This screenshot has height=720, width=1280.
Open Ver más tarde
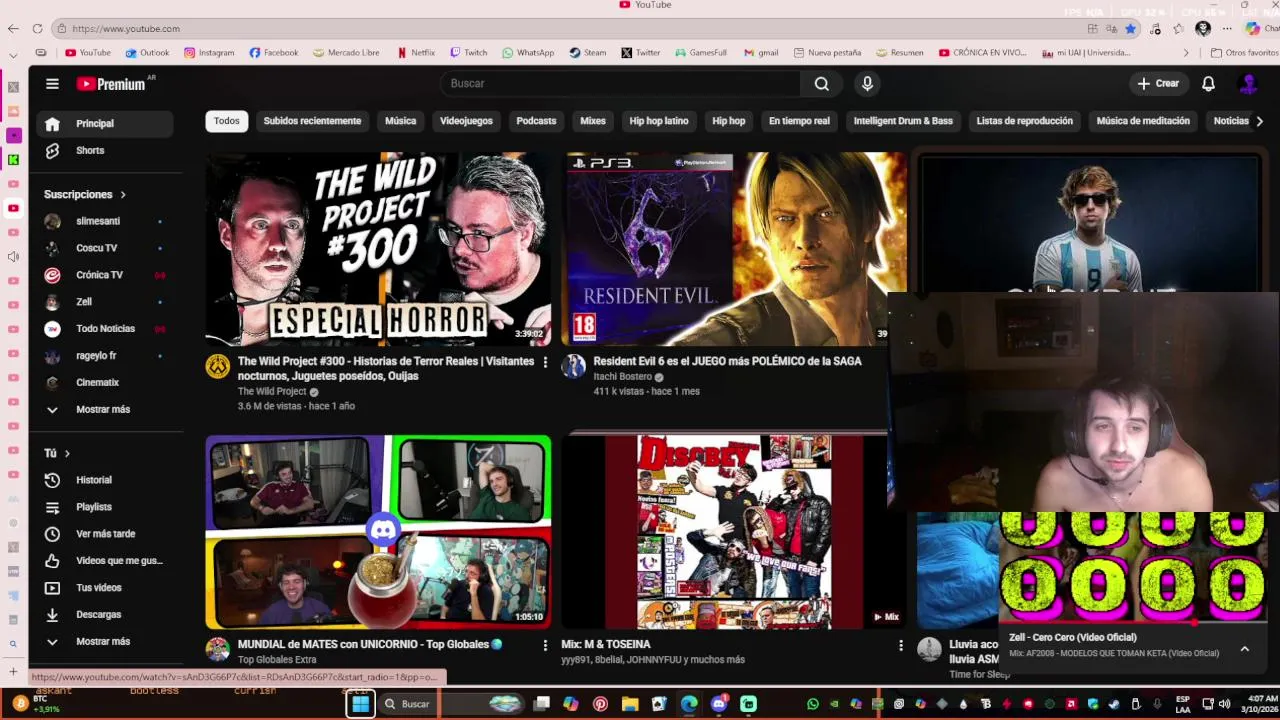105,534
